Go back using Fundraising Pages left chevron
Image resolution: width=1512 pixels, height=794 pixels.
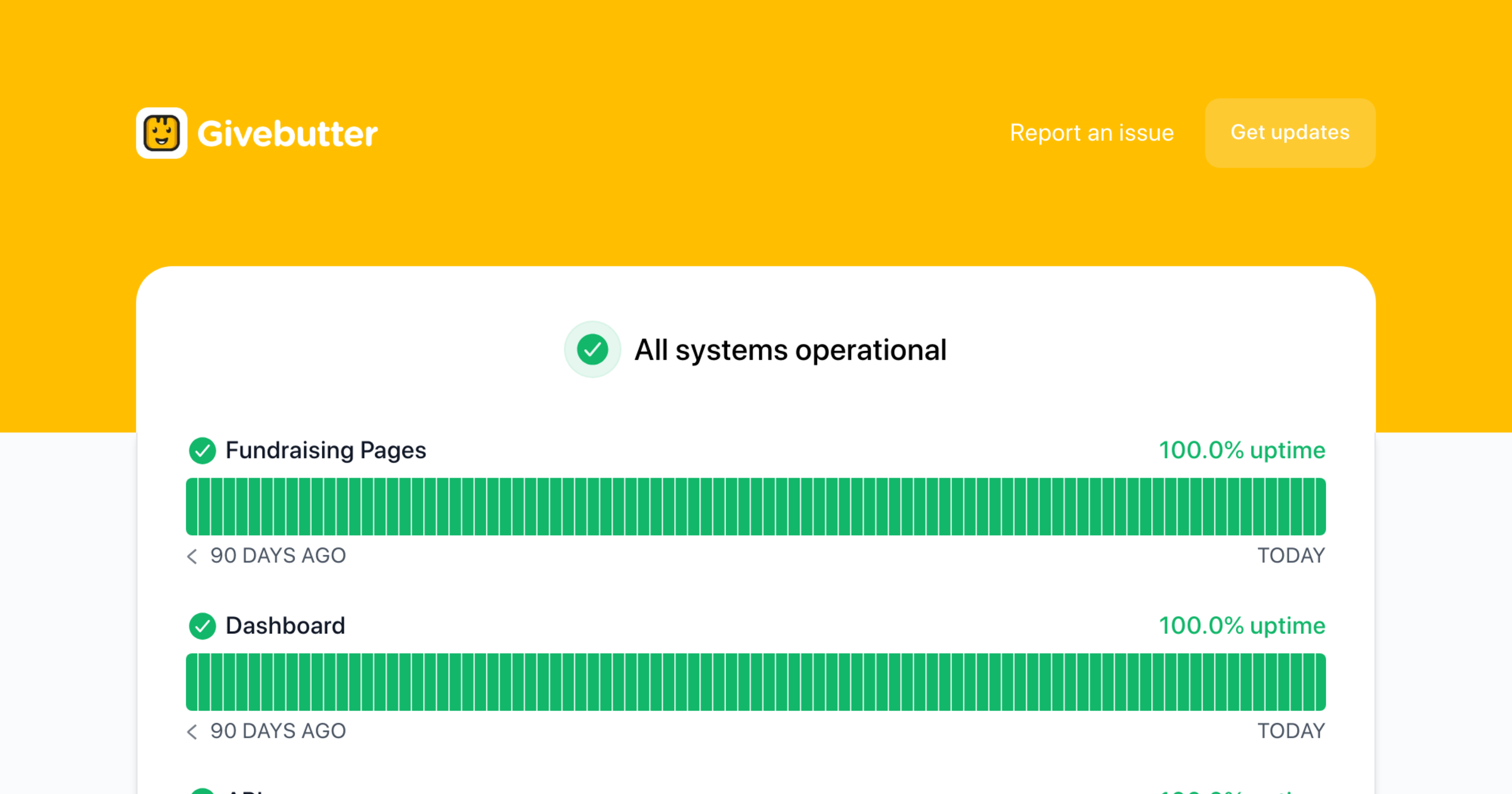pyautogui.click(x=192, y=556)
